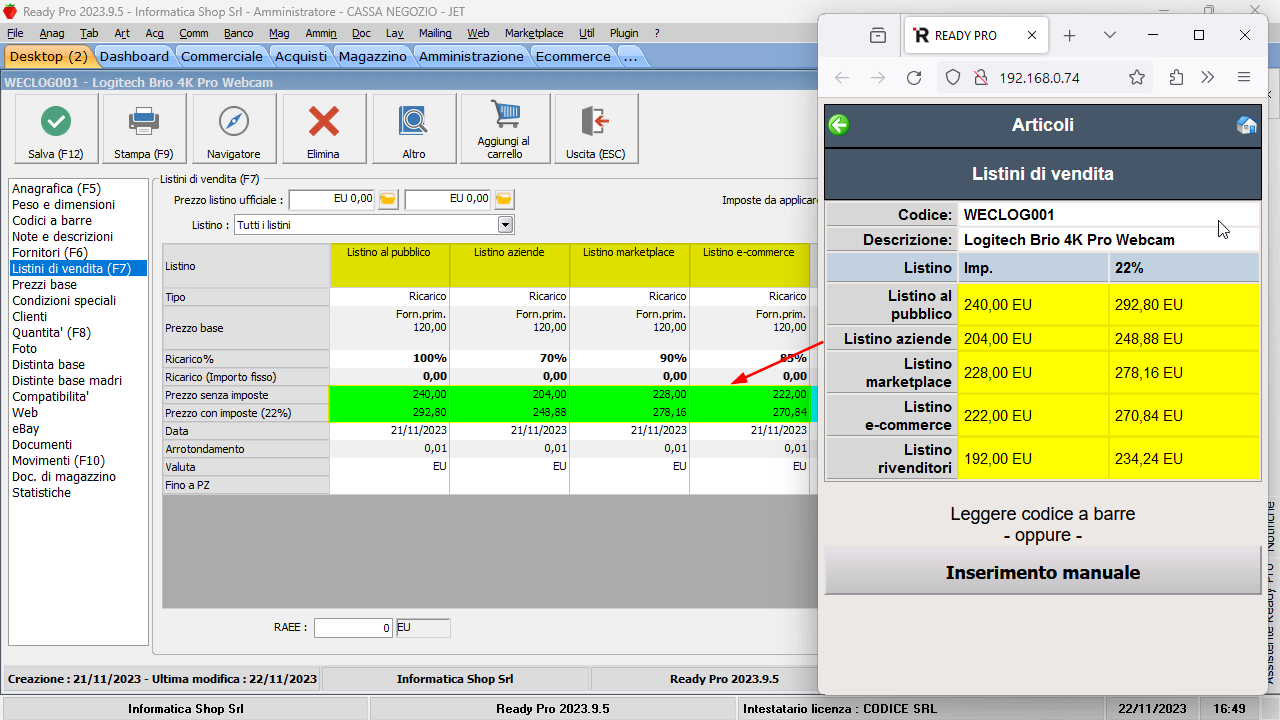Show more browser toolbar tools chevron

[1208, 77]
